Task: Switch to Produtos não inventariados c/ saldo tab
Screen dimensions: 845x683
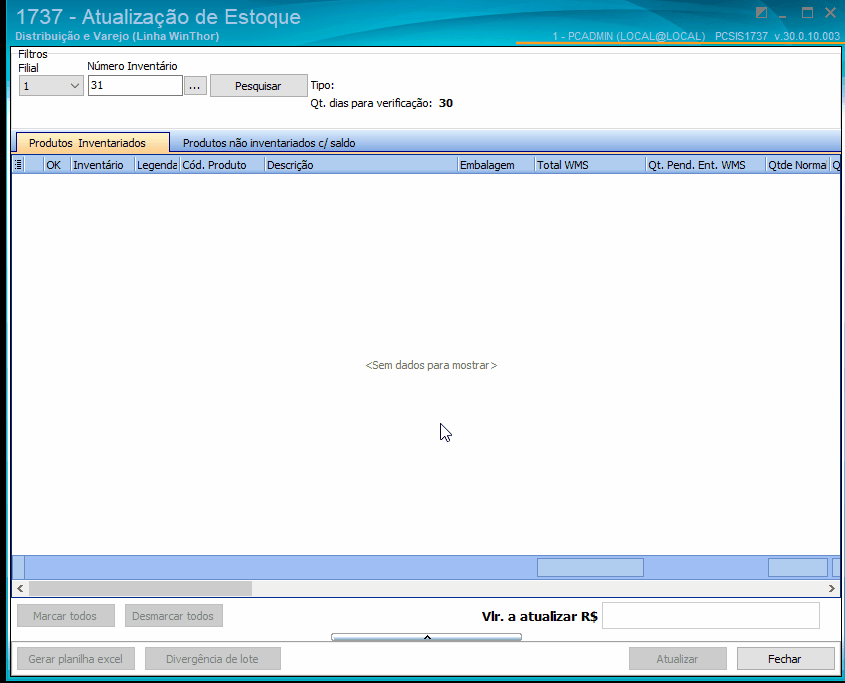Action: click(x=269, y=143)
